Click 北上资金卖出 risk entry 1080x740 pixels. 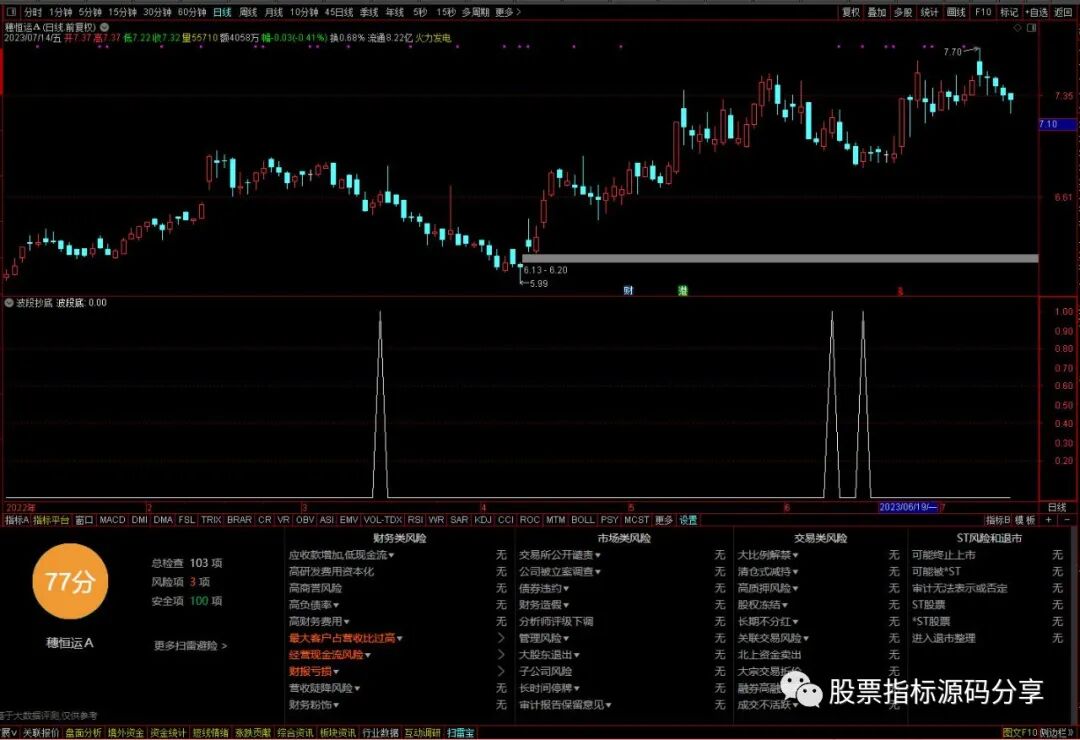769,655
